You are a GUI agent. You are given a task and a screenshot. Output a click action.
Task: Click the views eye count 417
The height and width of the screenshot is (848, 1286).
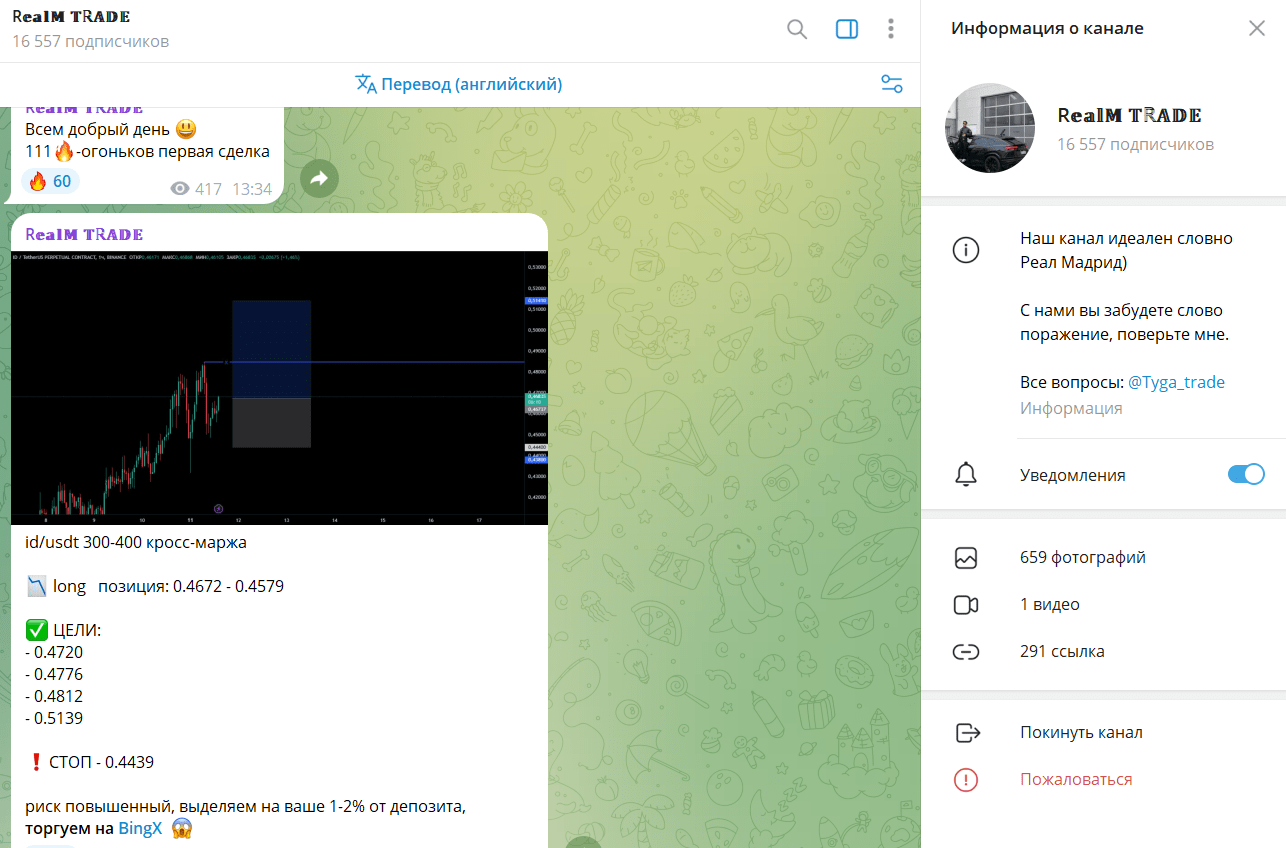point(196,188)
